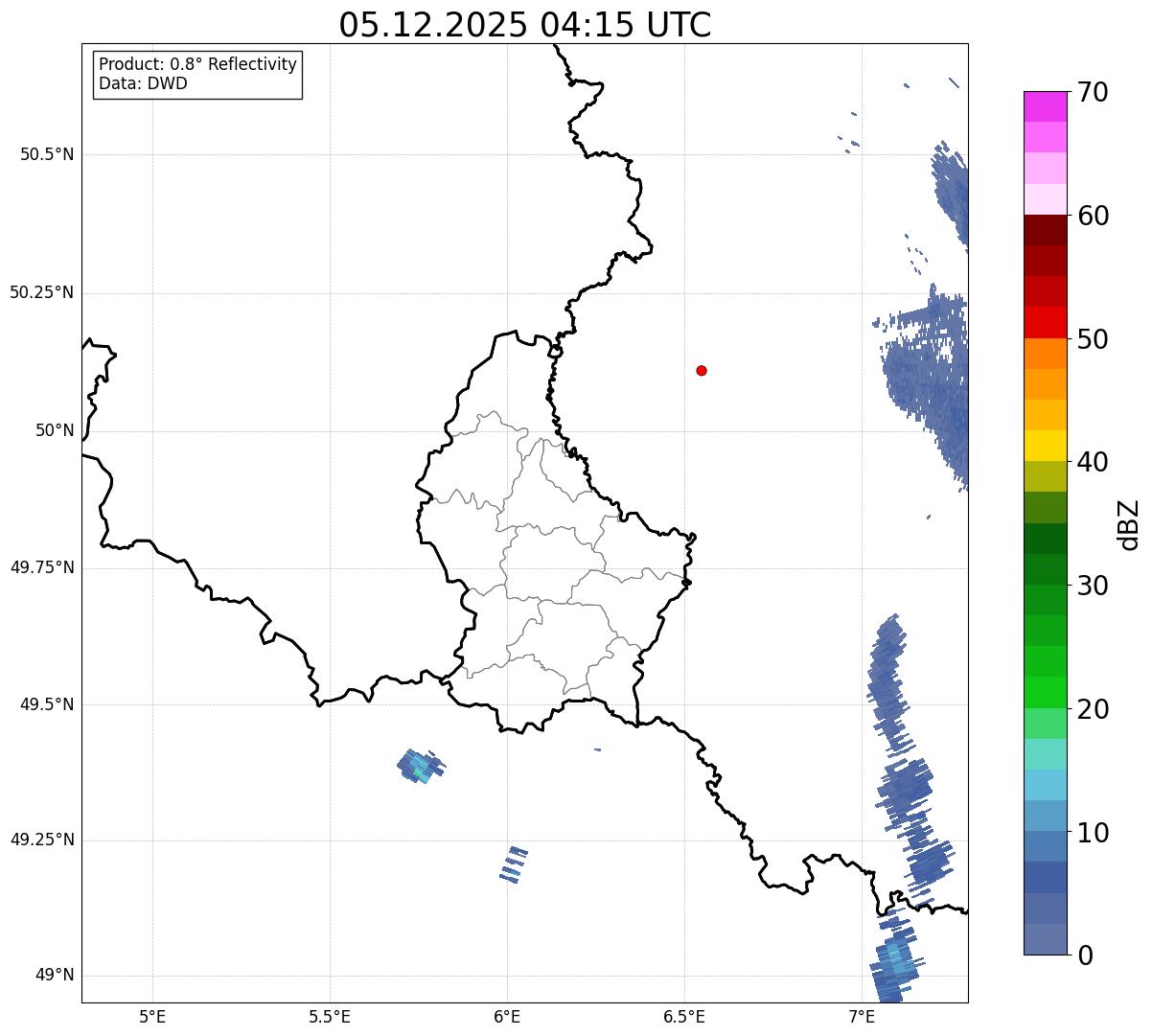Viewport: 1152px width, 1036px height.
Task: Click the title '05.12.2025 04:15 UTC'
Action: click(525, 25)
